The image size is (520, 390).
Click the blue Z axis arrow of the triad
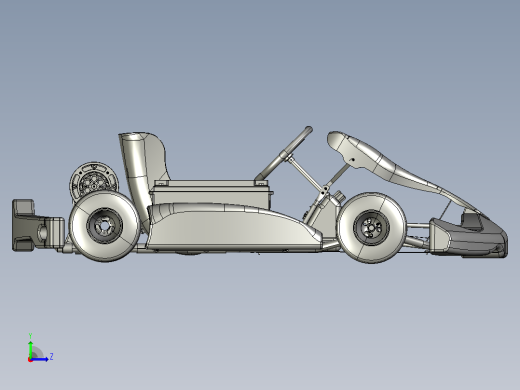point(40,359)
